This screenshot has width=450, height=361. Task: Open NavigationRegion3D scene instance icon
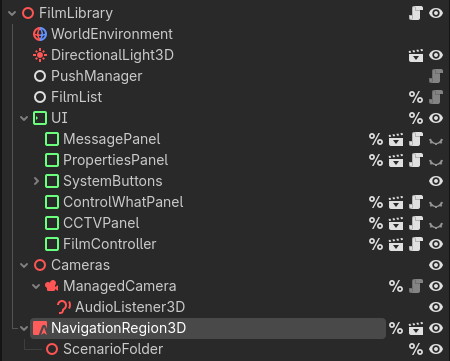tap(416, 328)
